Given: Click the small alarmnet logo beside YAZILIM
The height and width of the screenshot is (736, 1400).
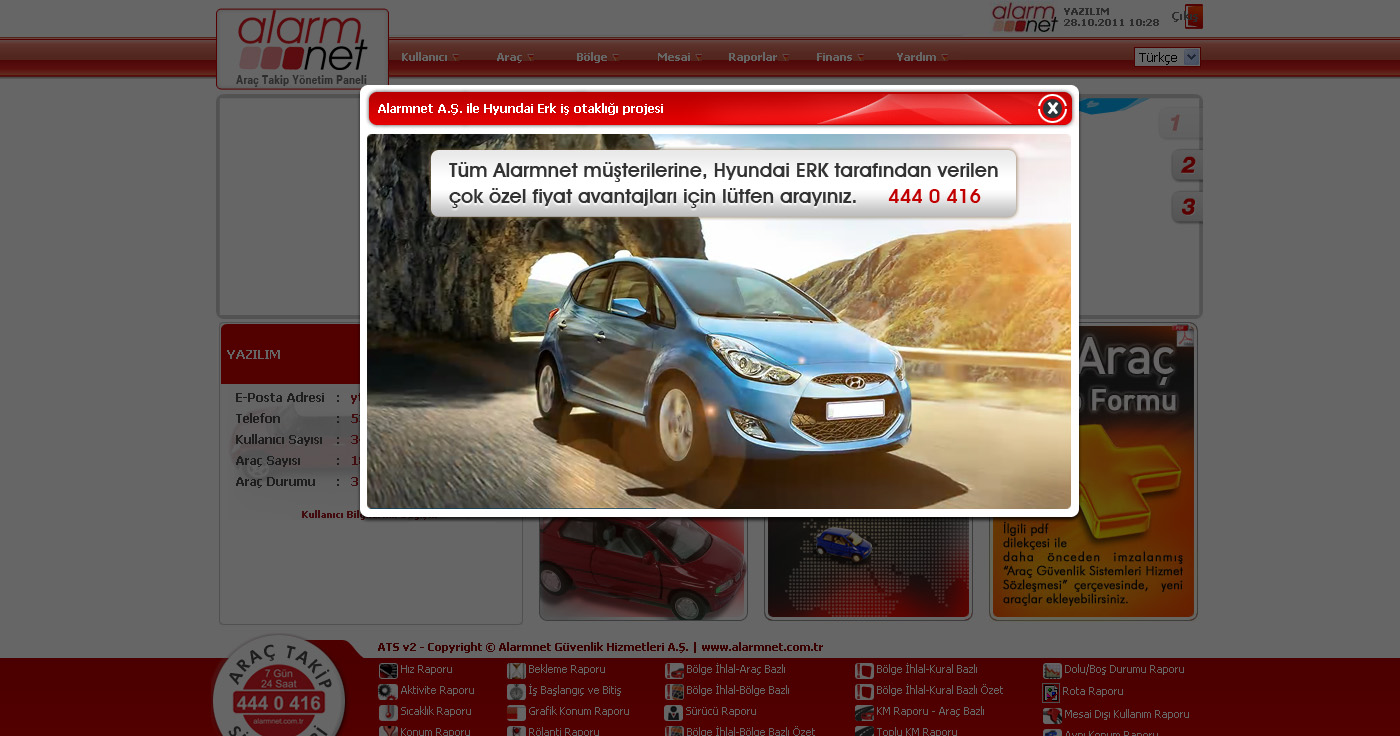Looking at the screenshot, I should click(x=1024, y=17).
